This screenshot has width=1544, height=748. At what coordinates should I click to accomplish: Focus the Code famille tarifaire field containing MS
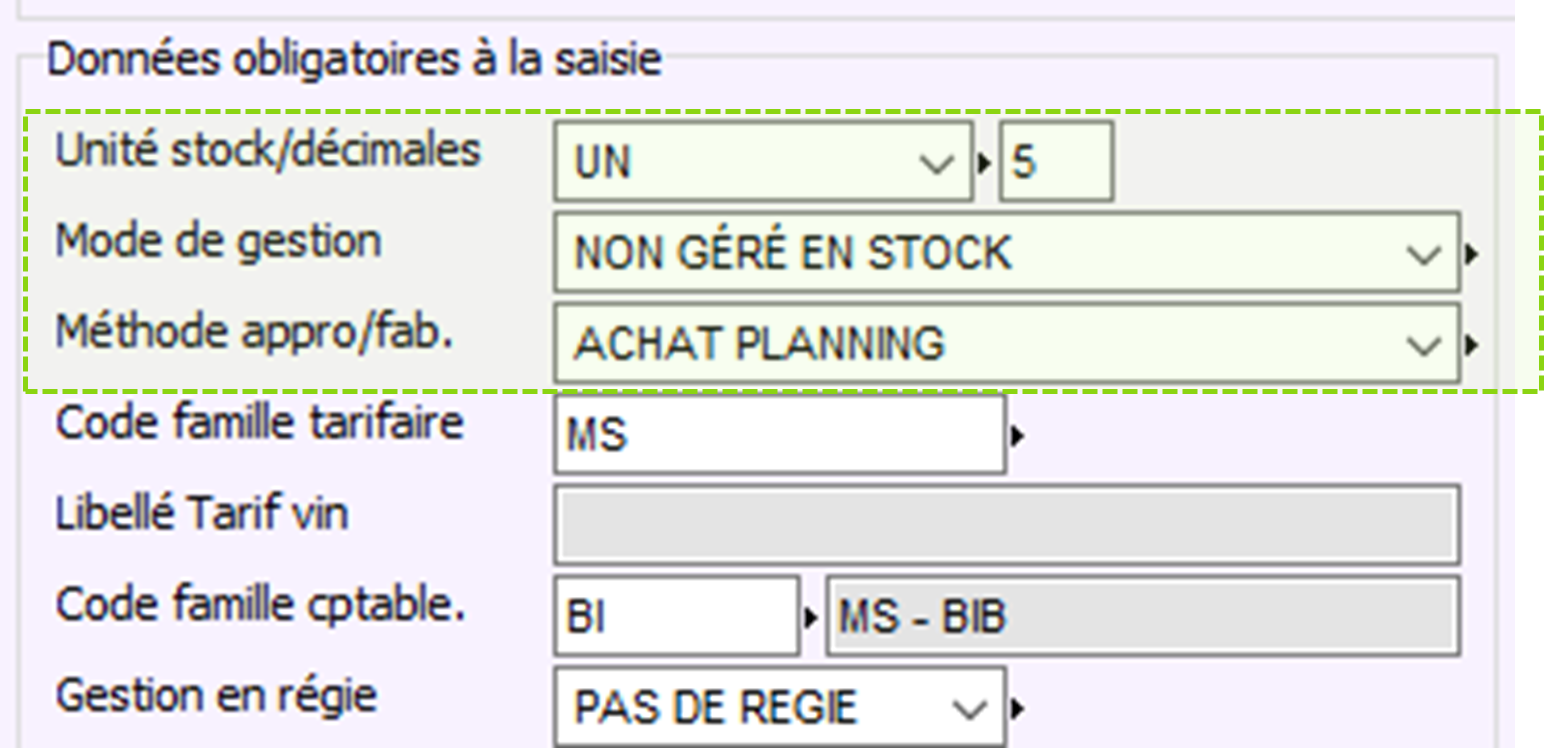point(778,436)
